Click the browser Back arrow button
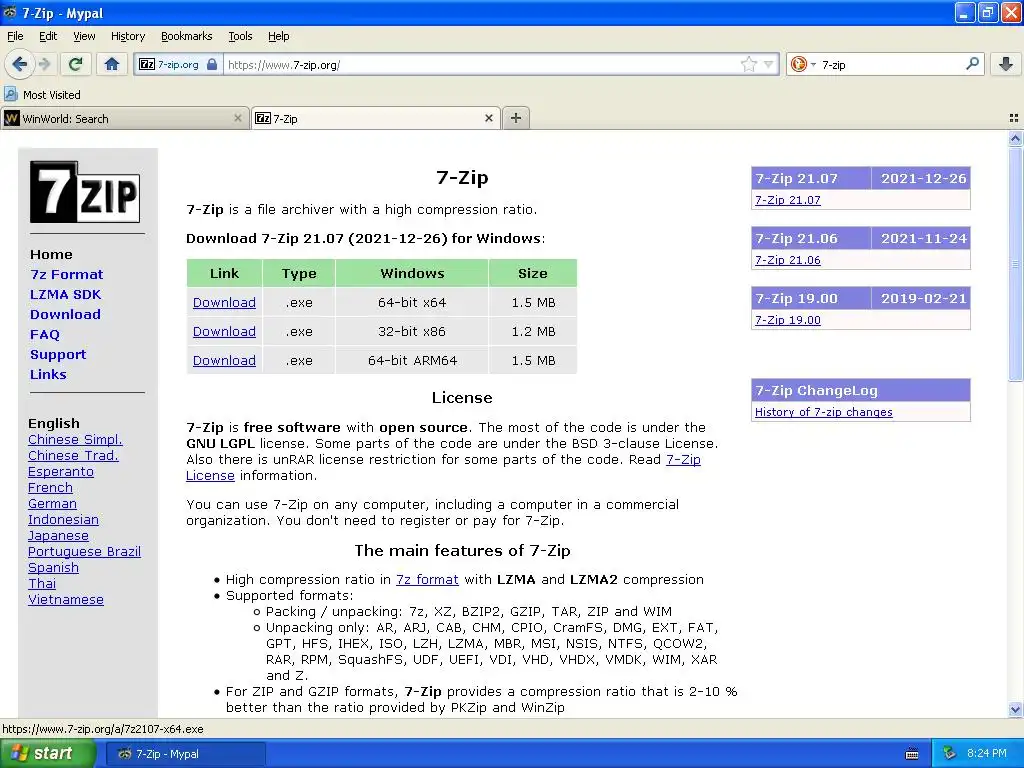Screen dimensions: 1024x768 19,64
